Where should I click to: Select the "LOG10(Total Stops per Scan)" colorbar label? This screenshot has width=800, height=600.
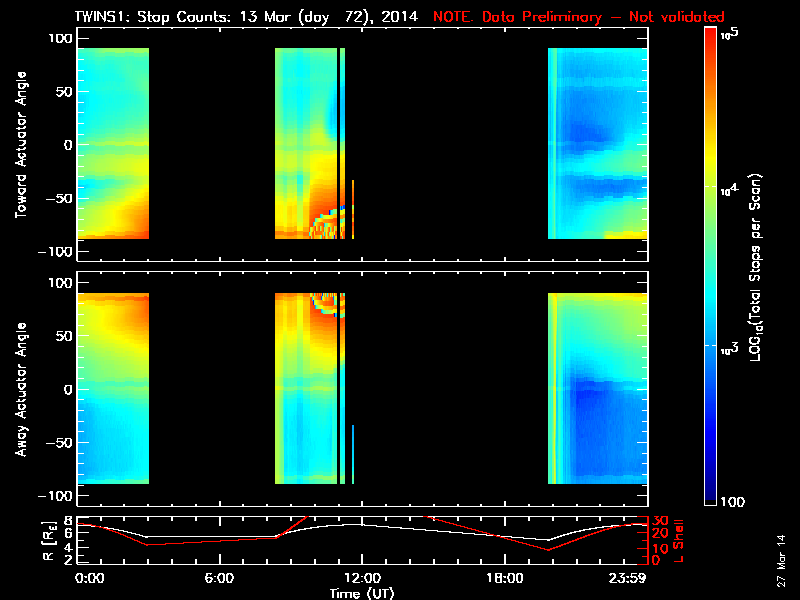click(756, 267)
